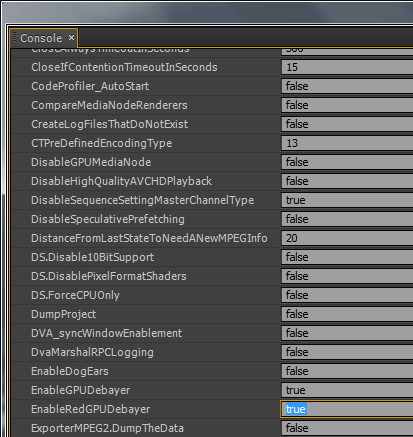413x437 pixels.
Task: Select the CloseIfContentionTimeoutInSeconds label
Action: tap(124, 67)
